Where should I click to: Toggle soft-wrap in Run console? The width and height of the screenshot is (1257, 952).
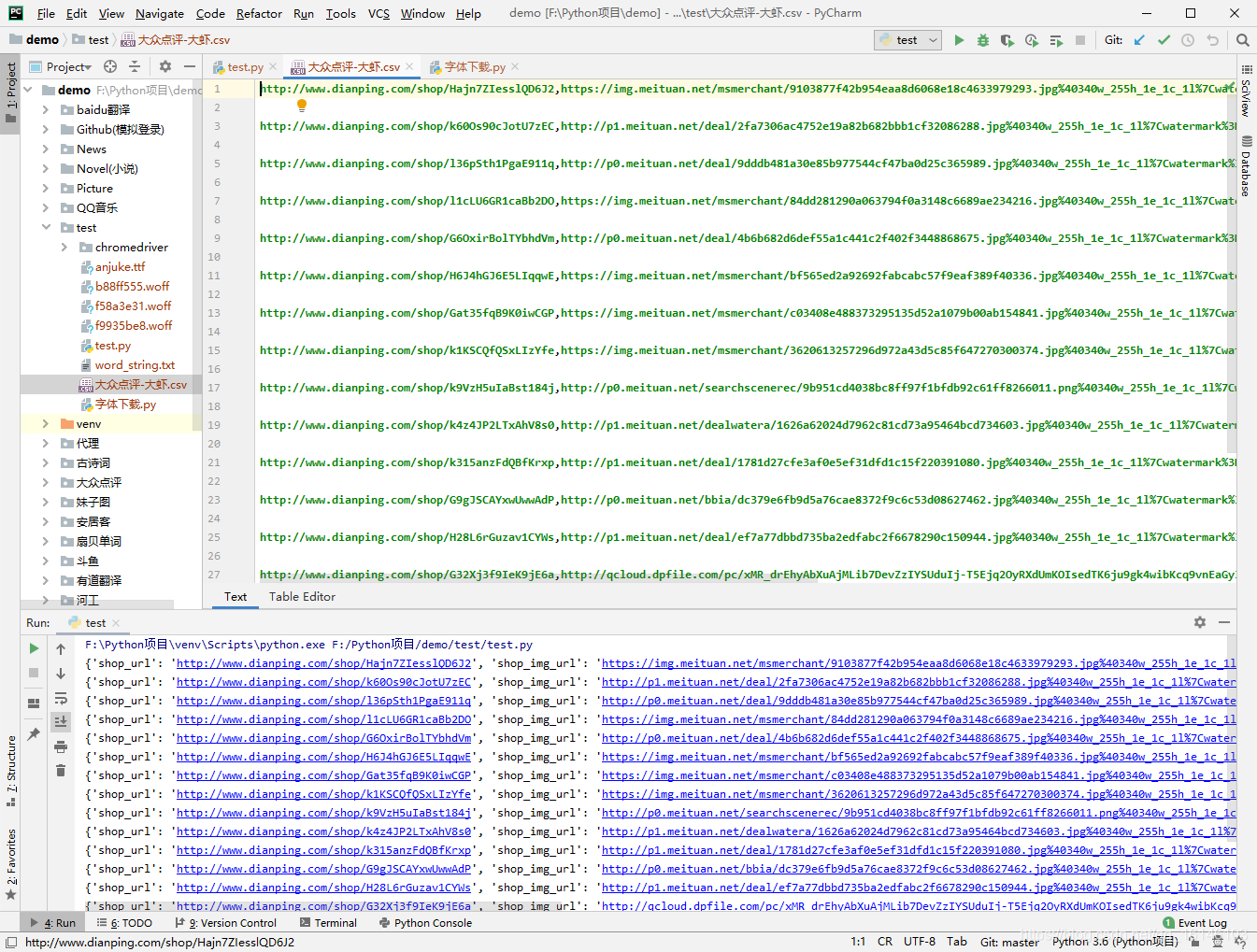[x=61, y=698]
